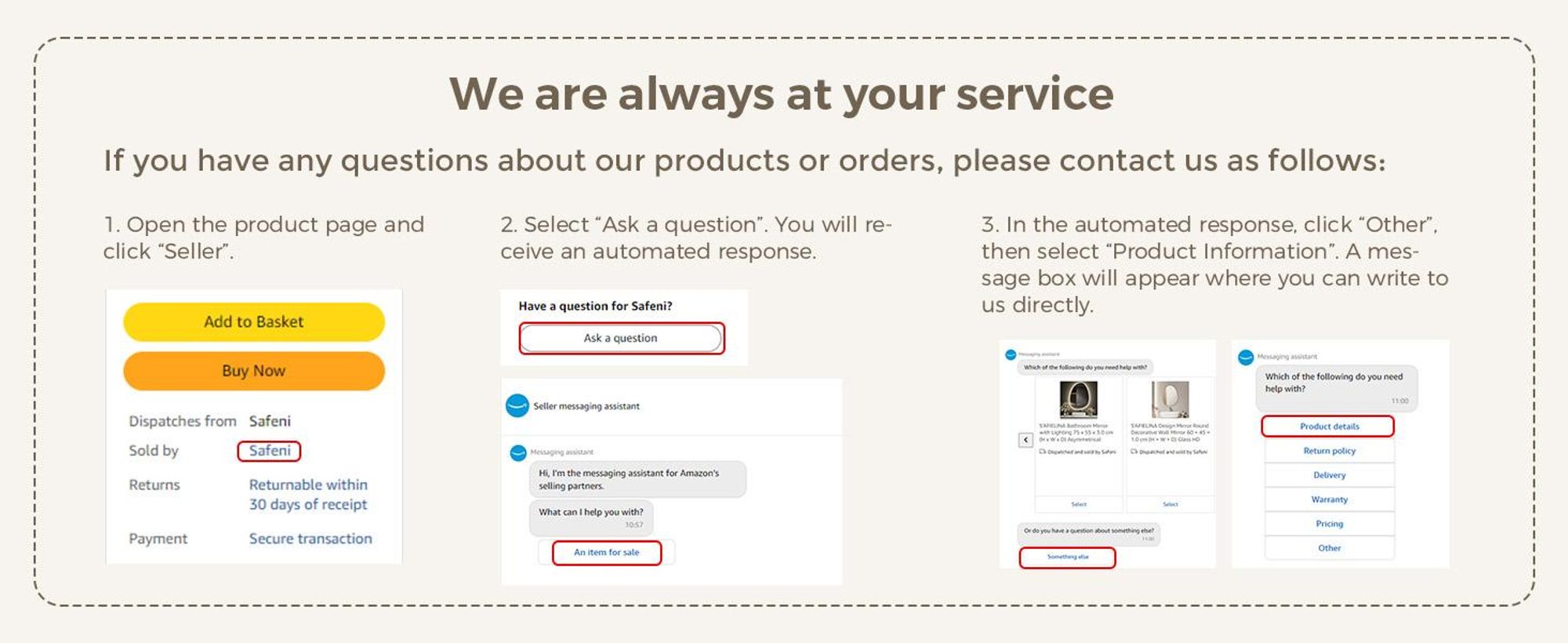Open the Safeni seller link next to Sold by
Image resolution: width=1568 pixels, height=643 pixels.
(270, 451)
